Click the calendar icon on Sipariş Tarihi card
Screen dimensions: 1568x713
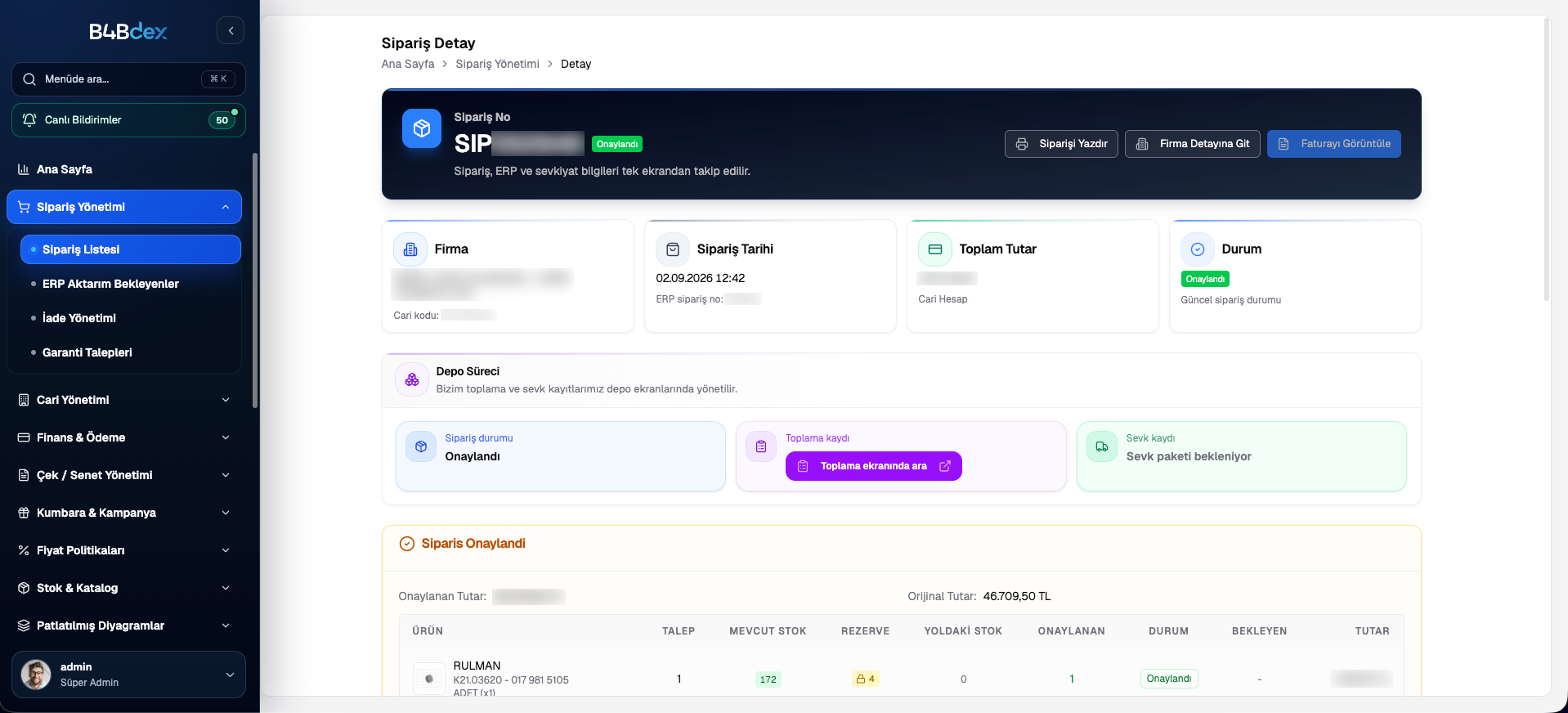(x=673, y=249)
